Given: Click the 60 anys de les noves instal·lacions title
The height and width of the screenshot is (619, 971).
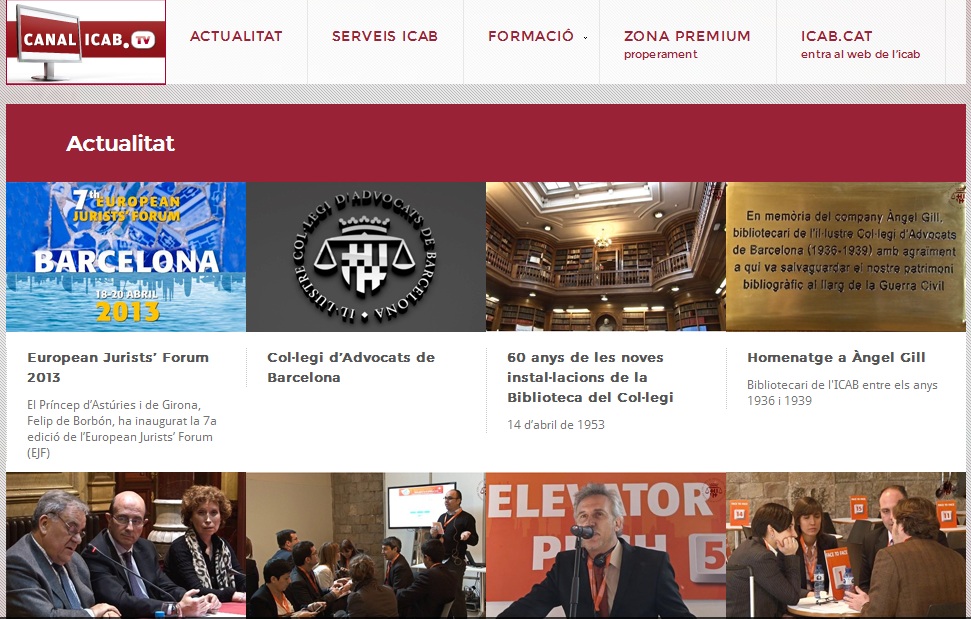Looking at the screenshot, I should (590, 377).
